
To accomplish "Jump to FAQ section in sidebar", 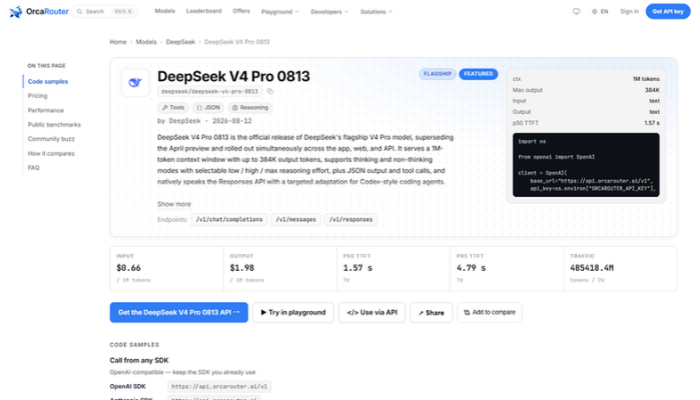I will (33, 168).
